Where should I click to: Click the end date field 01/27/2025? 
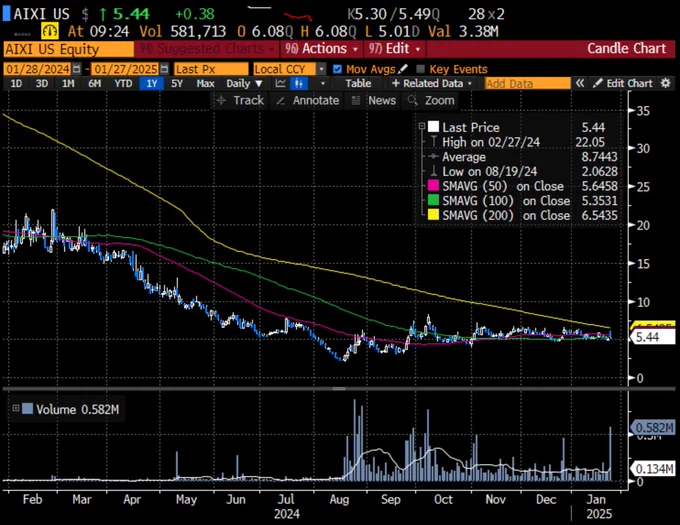(125, 69)
